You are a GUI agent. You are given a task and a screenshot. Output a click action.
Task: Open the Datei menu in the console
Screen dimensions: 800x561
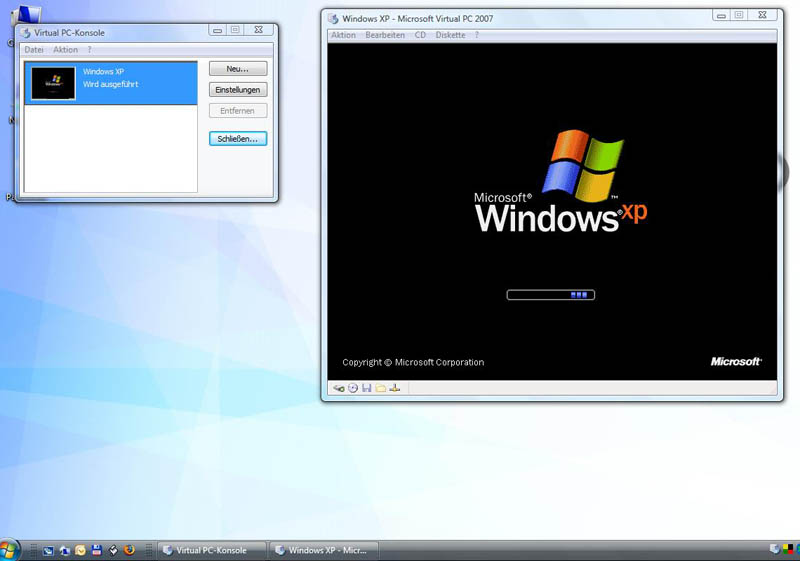coord(34,49)
